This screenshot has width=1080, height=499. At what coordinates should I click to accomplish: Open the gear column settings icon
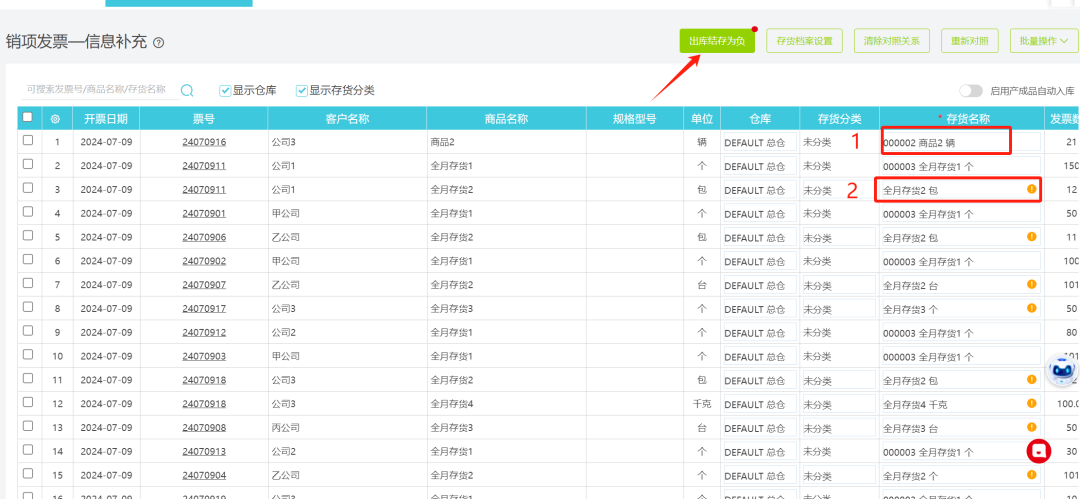pos(55,119)
